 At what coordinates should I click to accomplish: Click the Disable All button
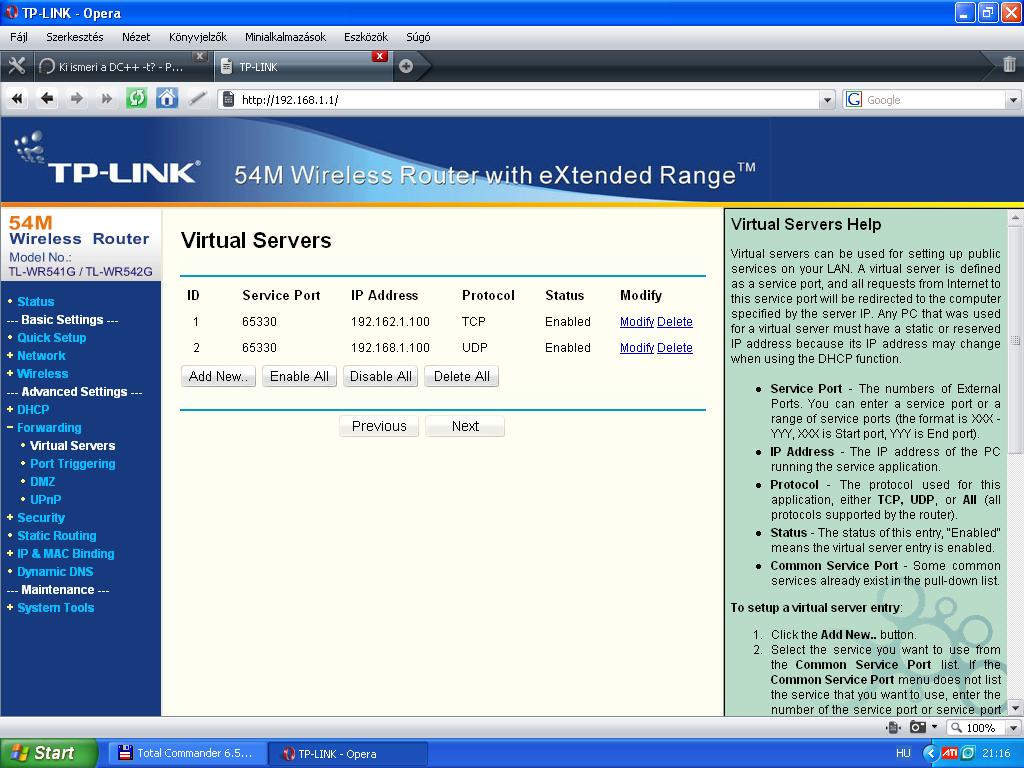click(x=381, y=377)
